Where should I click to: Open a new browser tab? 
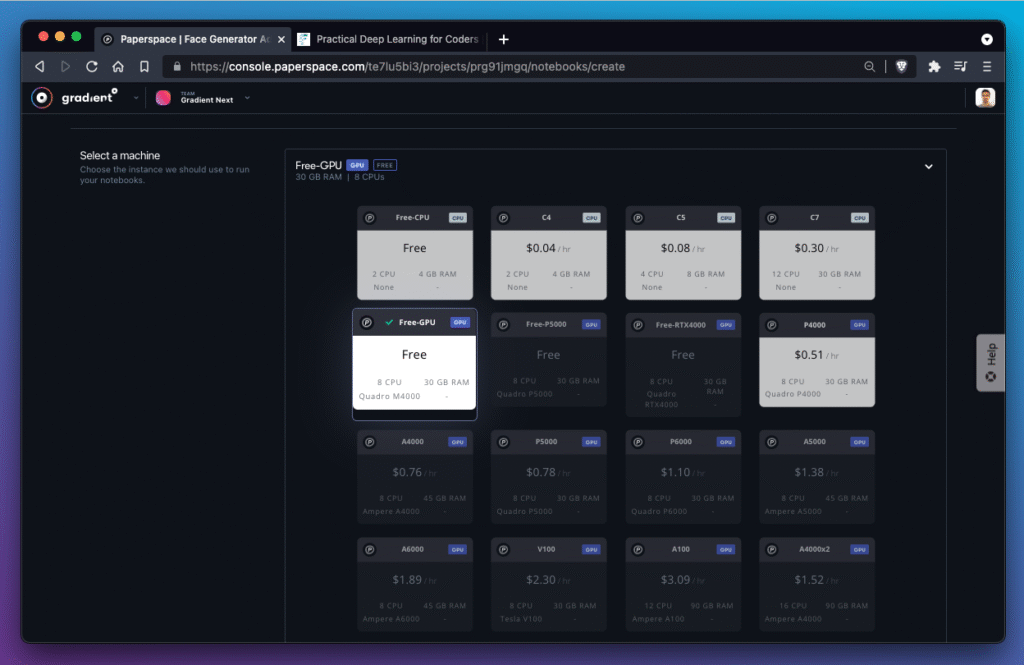(x=503, y=40)
